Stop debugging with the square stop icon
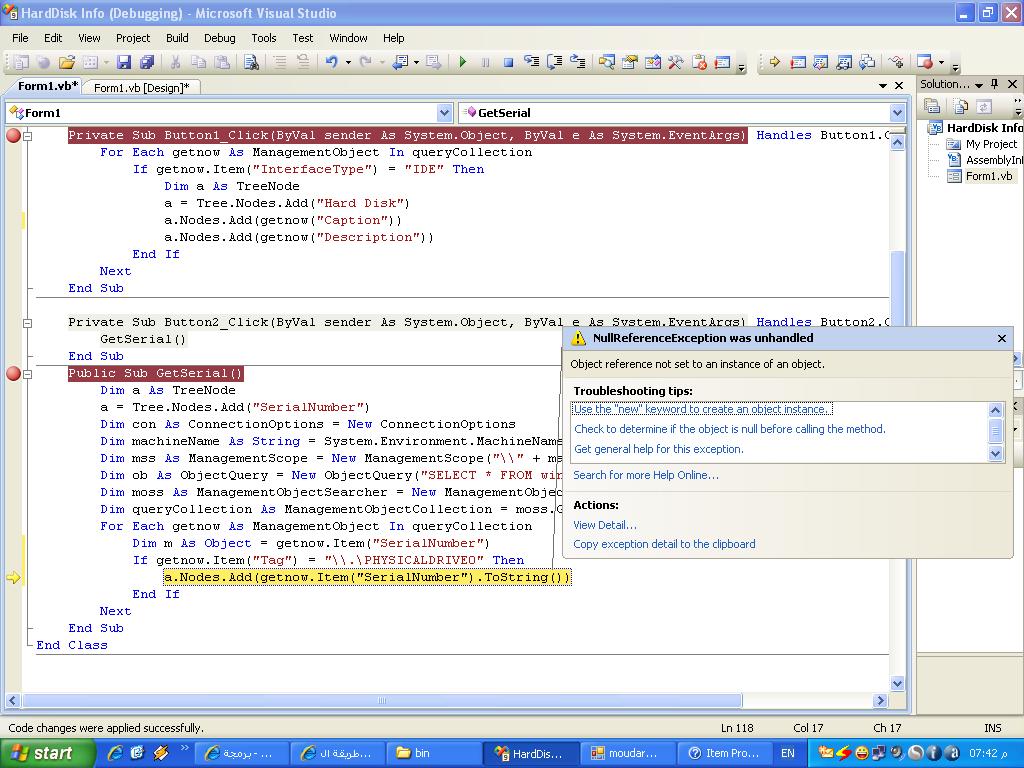 (x=508, y=63)
